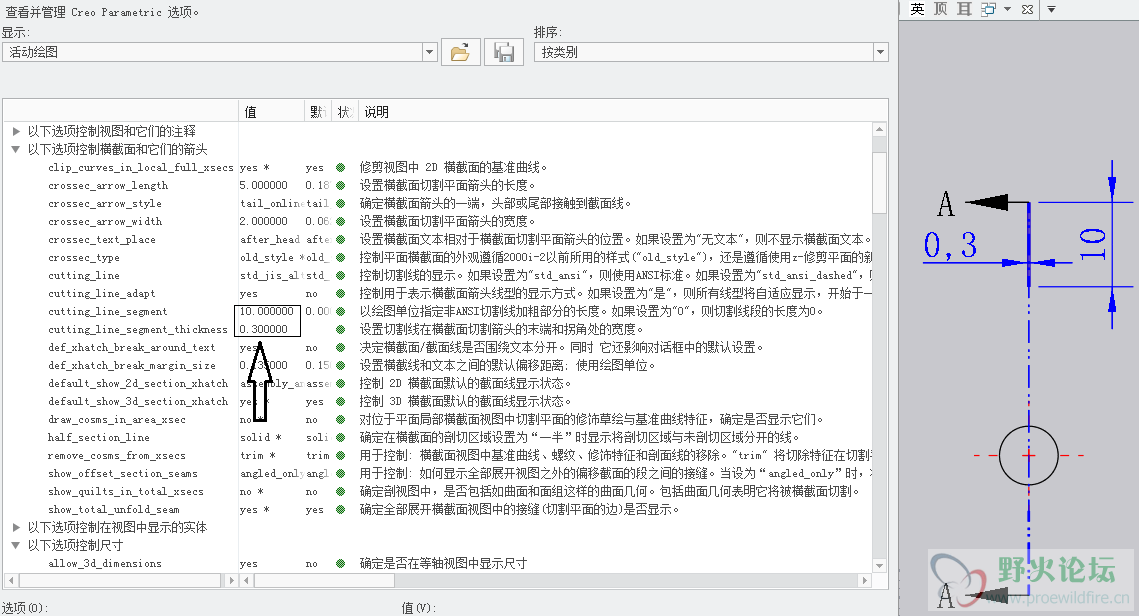Select the def_xhatch_break_margin_size option
The width and height of the screenshot is (1139, 616).
tap(131, 365)
